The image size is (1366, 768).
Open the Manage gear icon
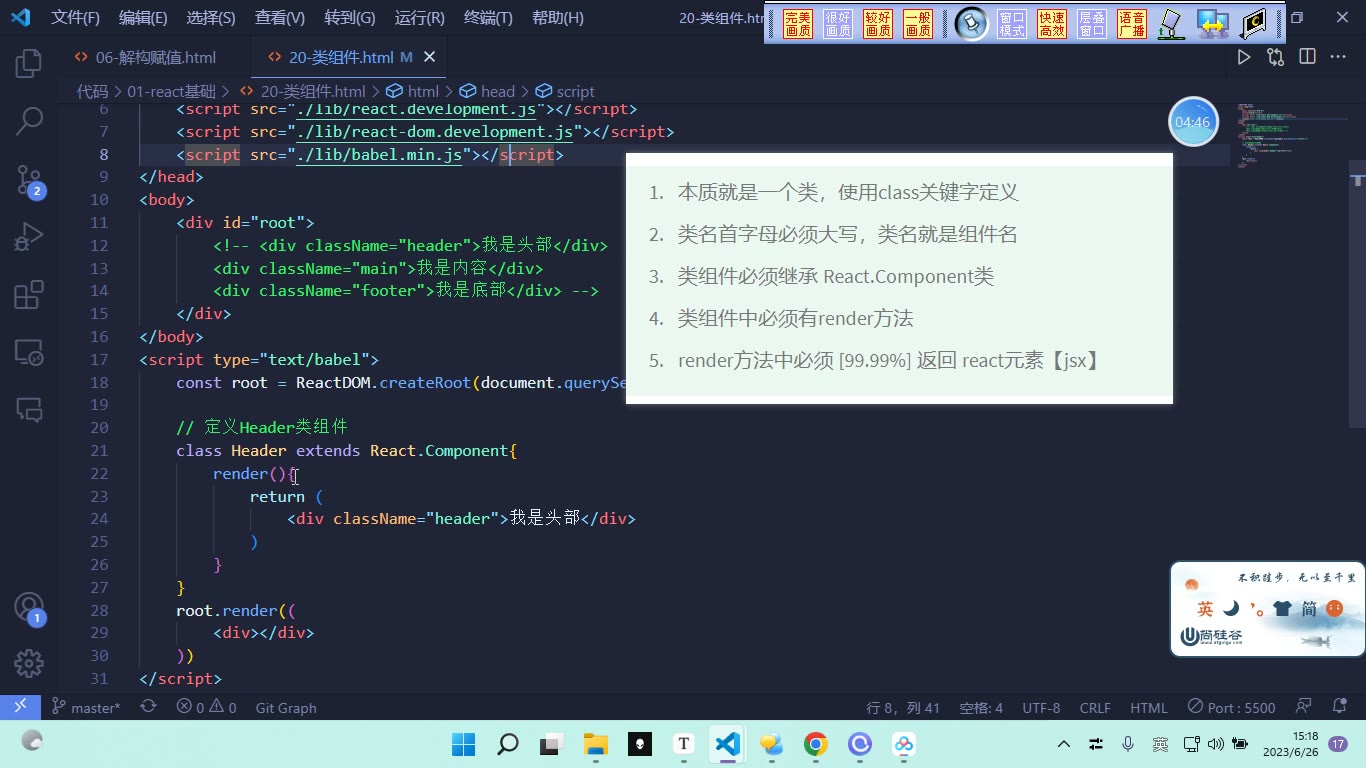click(29, 663)
